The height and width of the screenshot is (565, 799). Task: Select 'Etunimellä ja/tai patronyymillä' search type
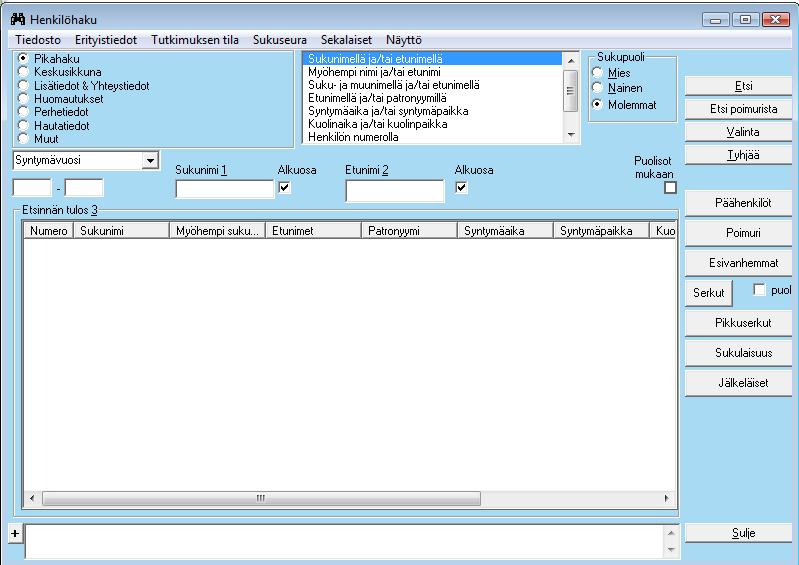432,98
